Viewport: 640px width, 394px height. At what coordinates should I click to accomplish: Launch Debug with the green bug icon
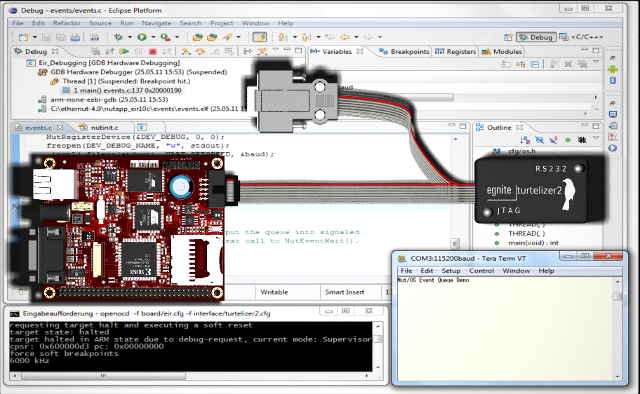(118, 38)
